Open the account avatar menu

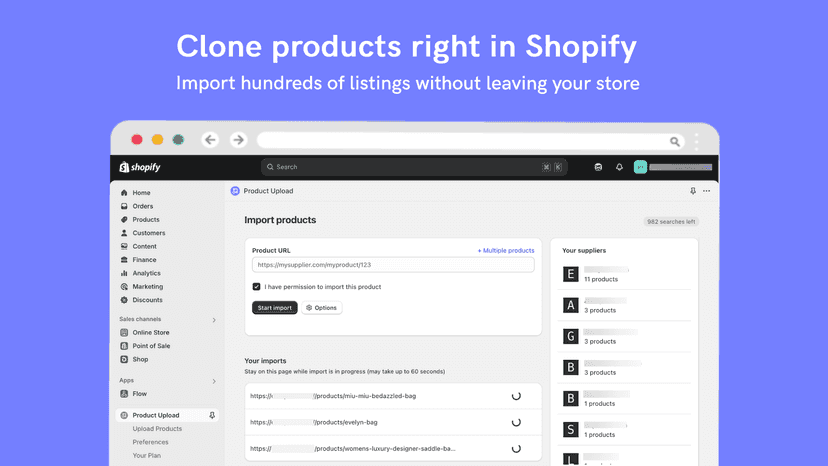pos(640,167)
